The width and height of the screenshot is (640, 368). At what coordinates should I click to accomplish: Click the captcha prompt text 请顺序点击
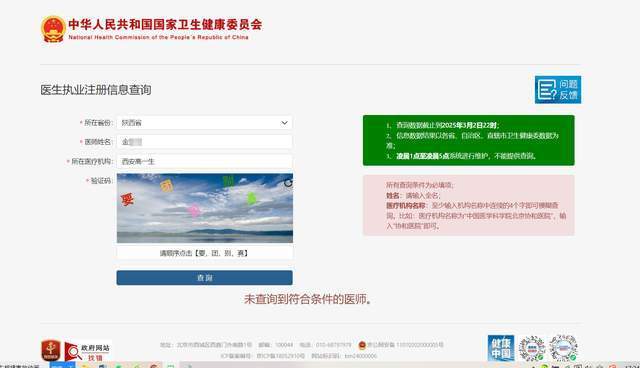coord(204,253)
